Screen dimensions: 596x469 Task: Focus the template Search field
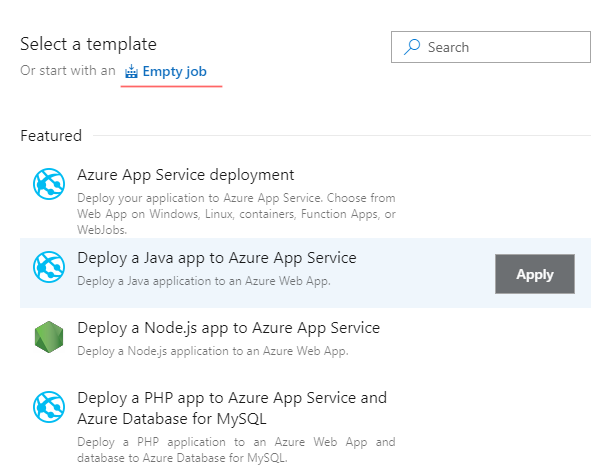coord(491,47)
